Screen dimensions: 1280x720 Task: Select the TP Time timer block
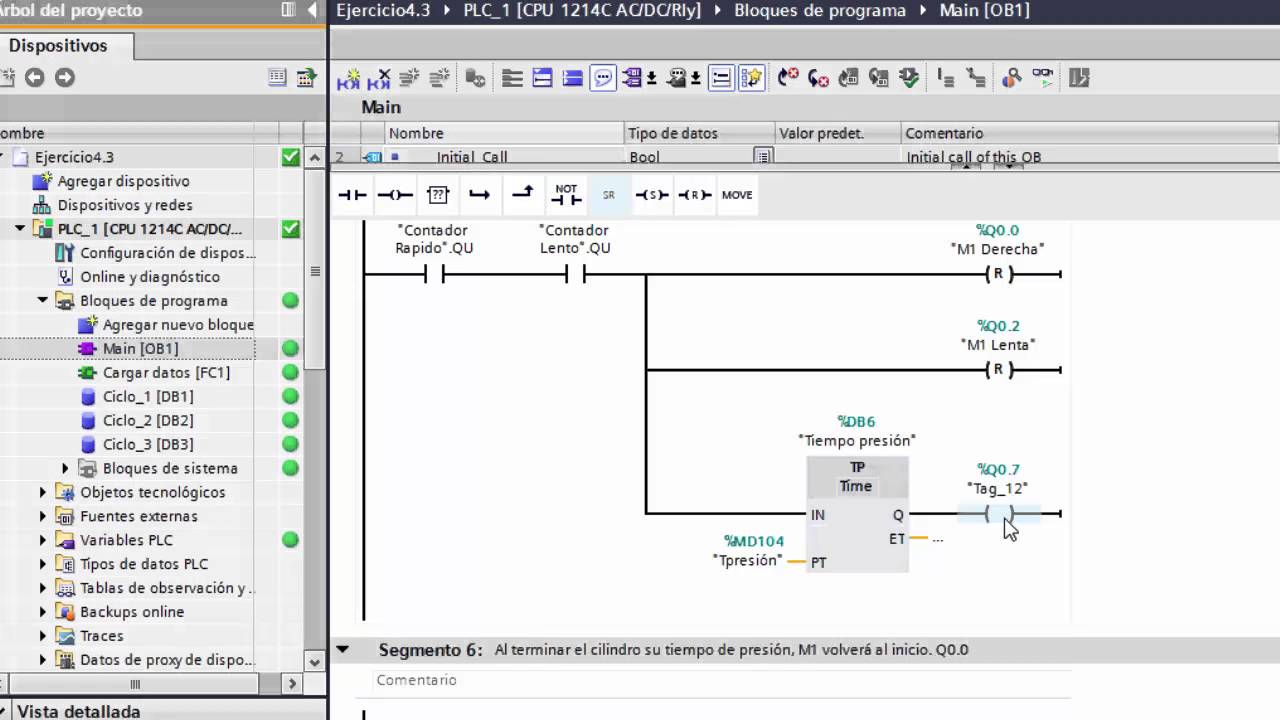[x=857, y=514]
